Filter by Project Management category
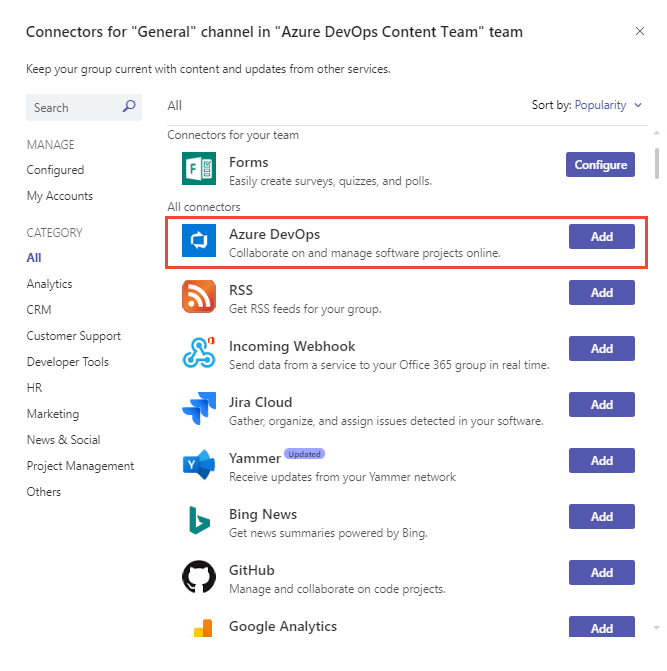The width and height of the screenshot is (667, 671). pos(80,466)
